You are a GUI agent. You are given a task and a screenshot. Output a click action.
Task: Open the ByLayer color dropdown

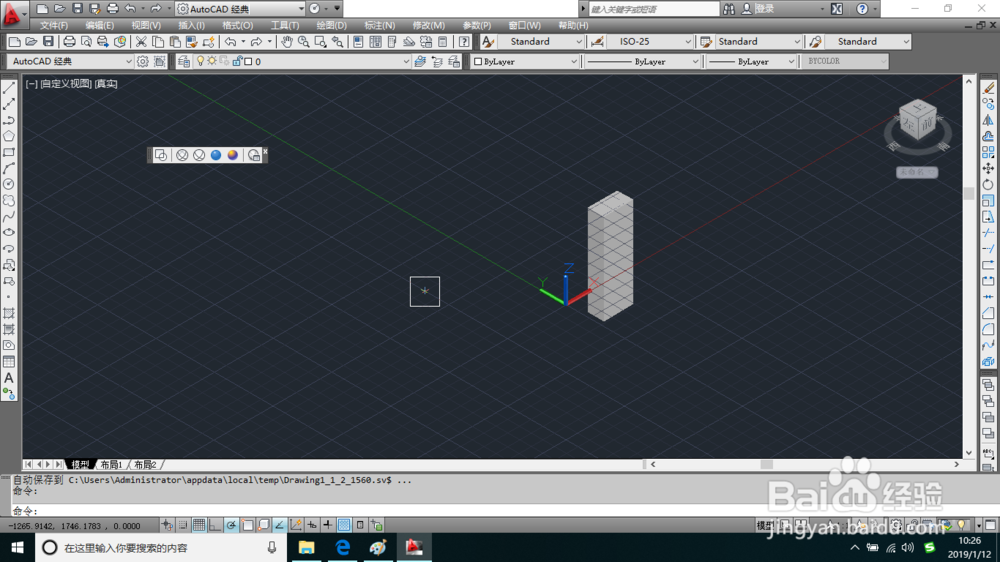(525, 61)
